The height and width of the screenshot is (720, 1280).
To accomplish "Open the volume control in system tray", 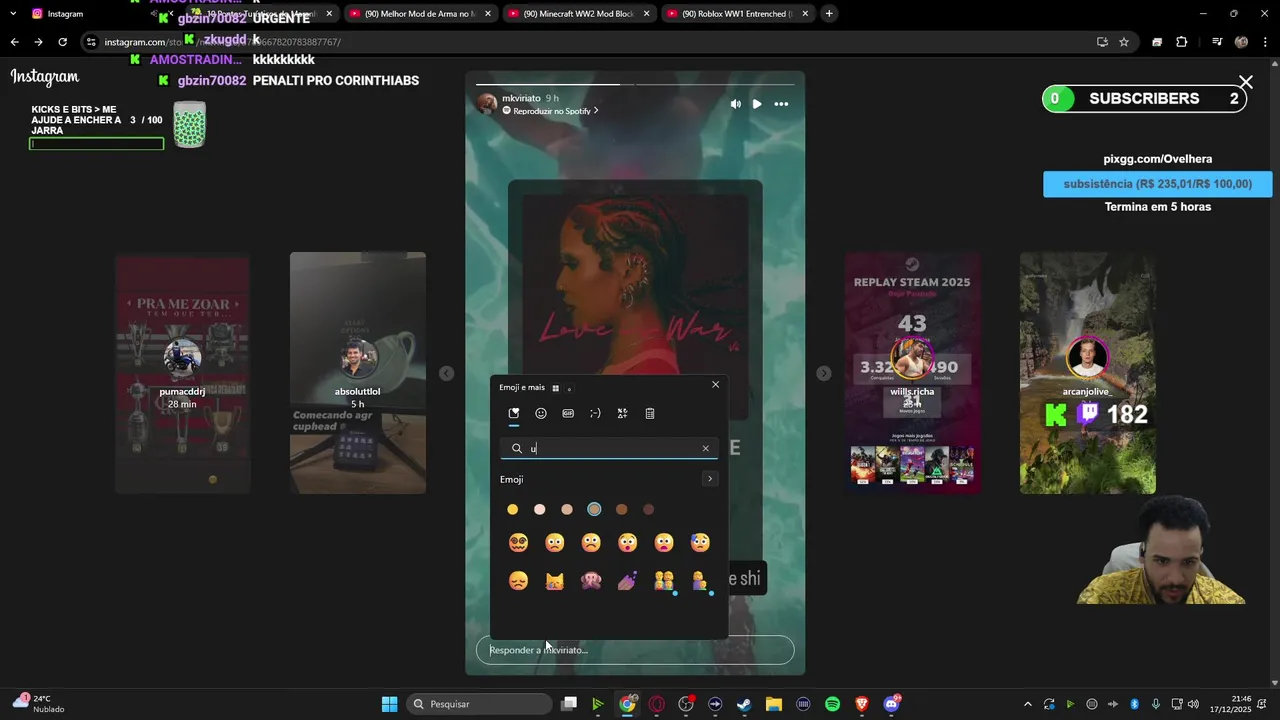I will (x=1193, y=704).
